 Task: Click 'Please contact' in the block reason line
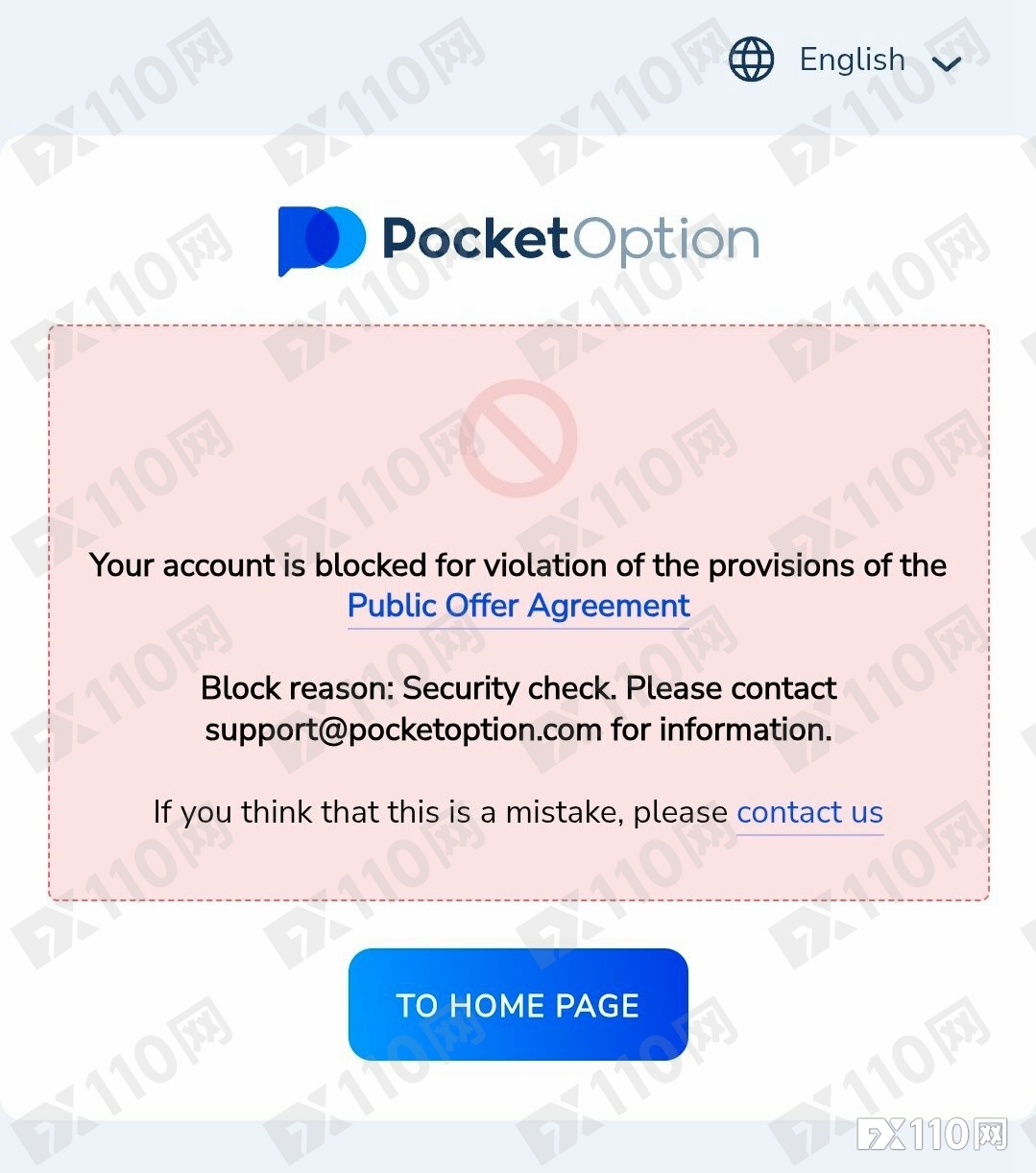(732, 688)
